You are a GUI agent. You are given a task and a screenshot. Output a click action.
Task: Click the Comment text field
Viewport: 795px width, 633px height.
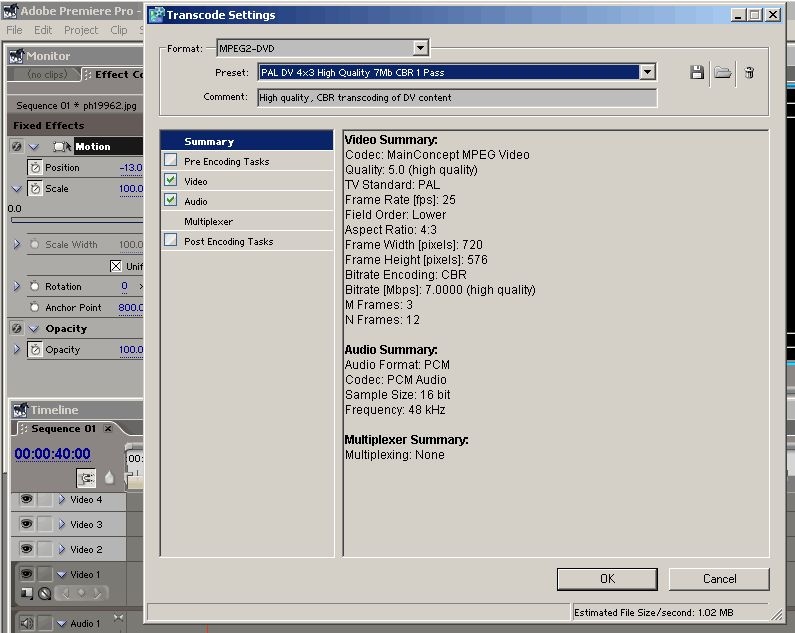(x=457, y=97)
